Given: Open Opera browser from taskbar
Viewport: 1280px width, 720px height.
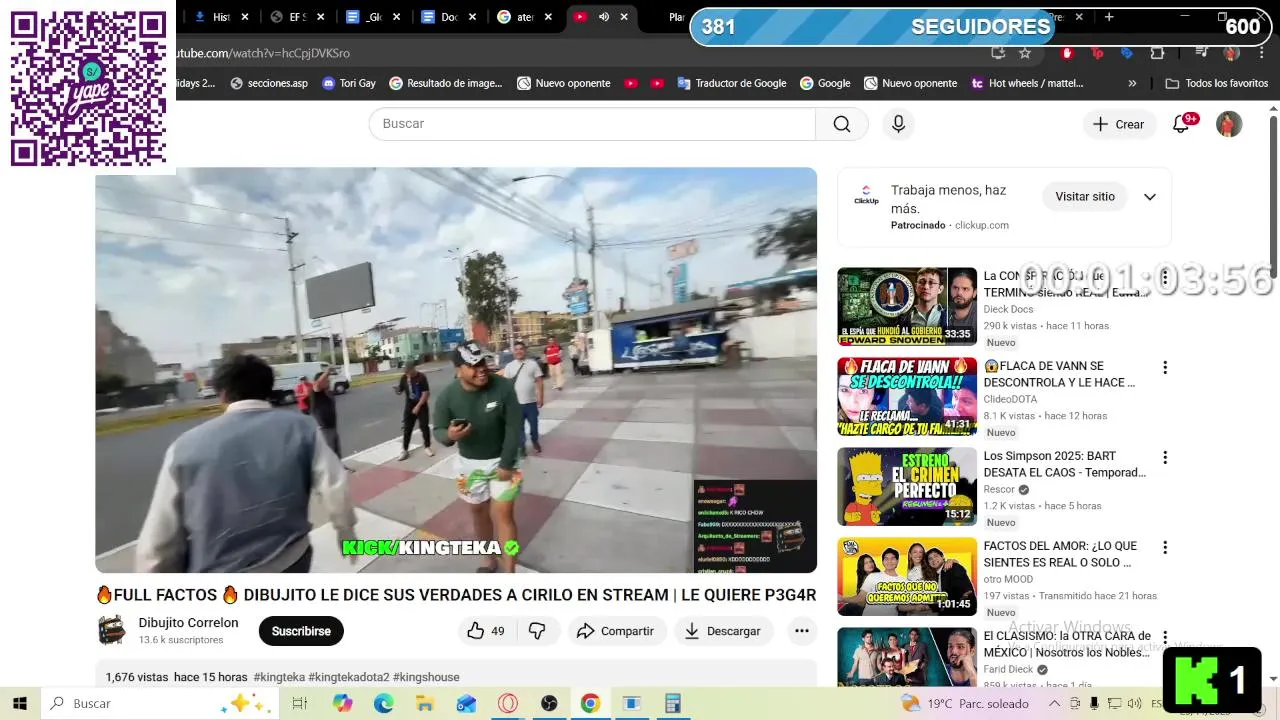Looking at the screenshot, I should 508,703.
